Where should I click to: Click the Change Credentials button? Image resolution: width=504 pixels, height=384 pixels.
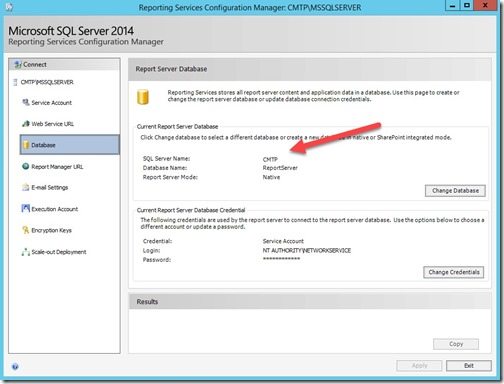point(454,272)
